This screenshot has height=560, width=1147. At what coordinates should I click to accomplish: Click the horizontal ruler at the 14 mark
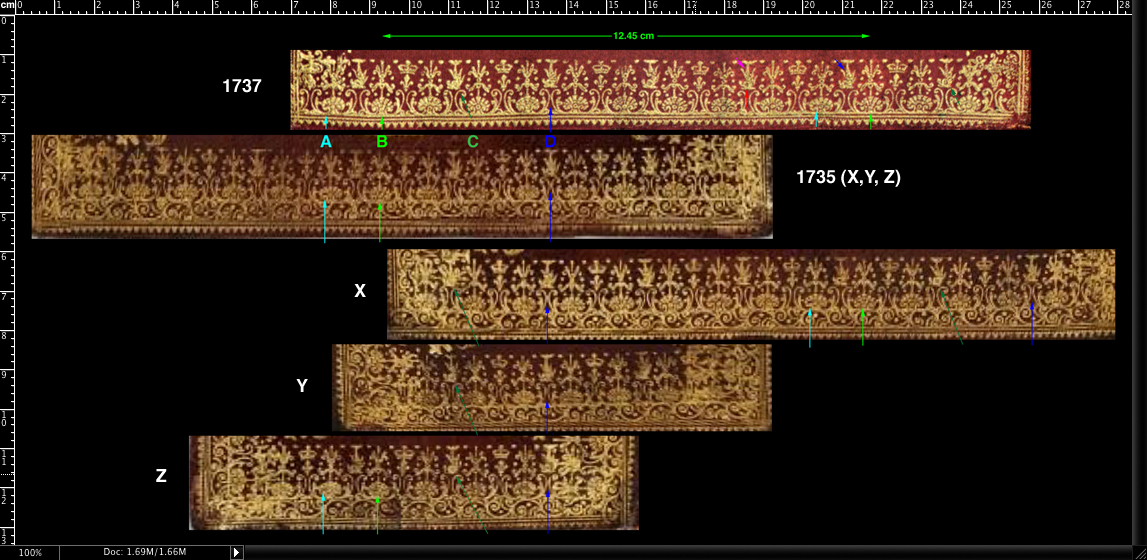click(574, 7)
